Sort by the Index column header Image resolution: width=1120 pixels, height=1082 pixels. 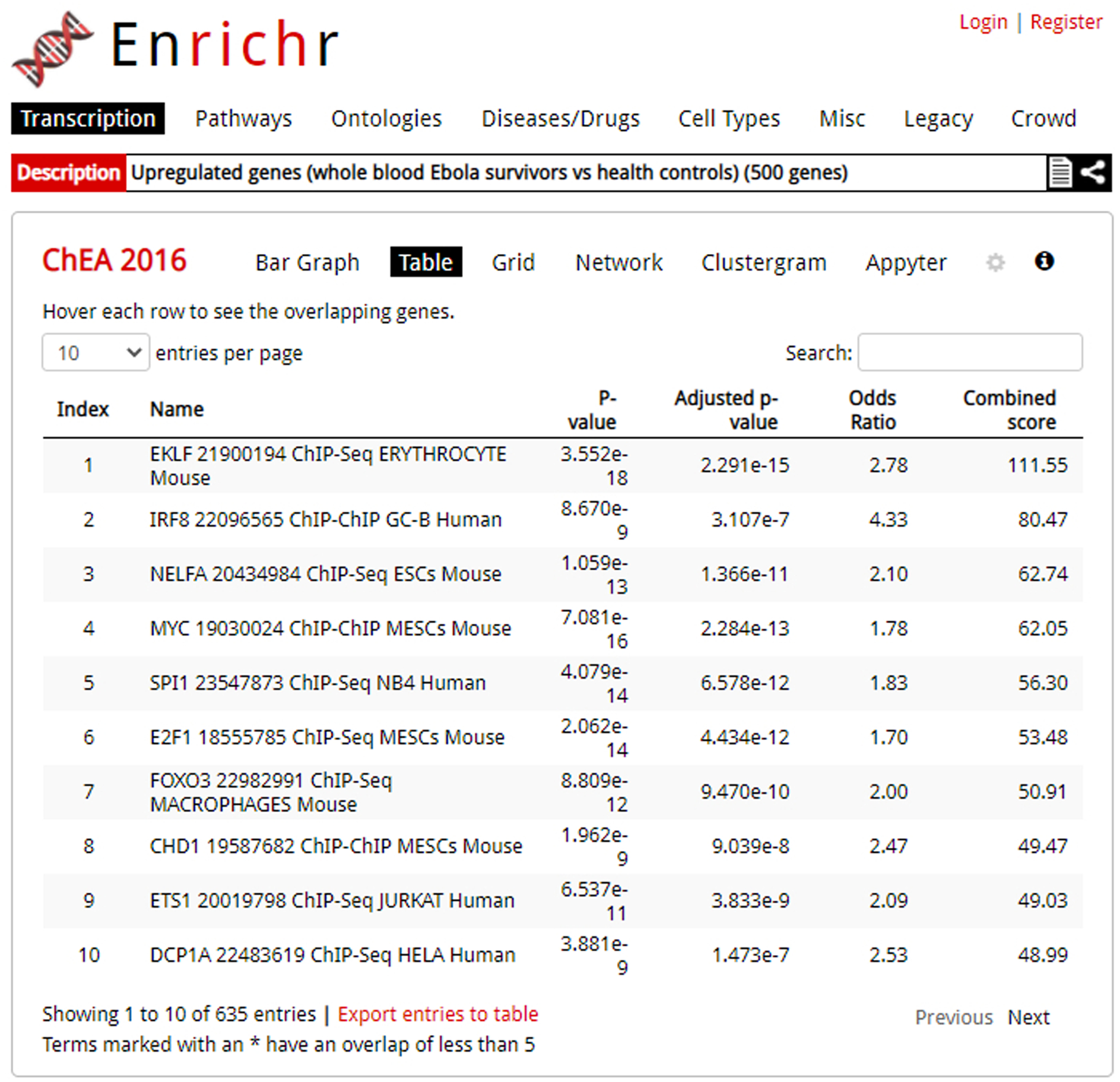(x=83, y=410)
